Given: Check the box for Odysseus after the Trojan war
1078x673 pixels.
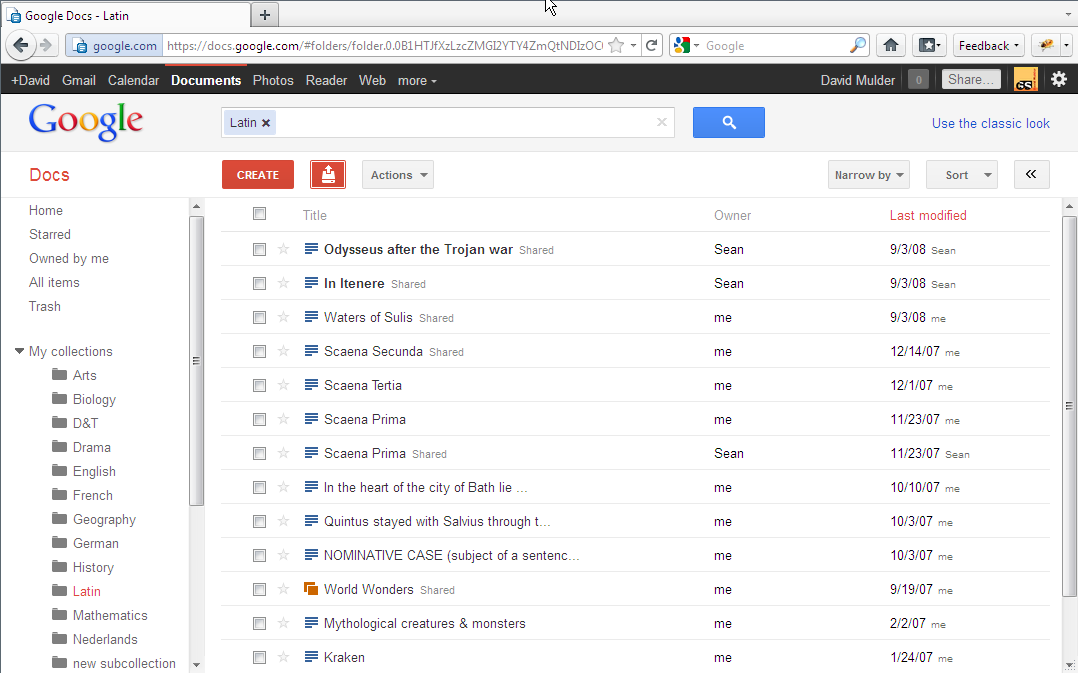Looking at the screenshot, I should 259,250.
